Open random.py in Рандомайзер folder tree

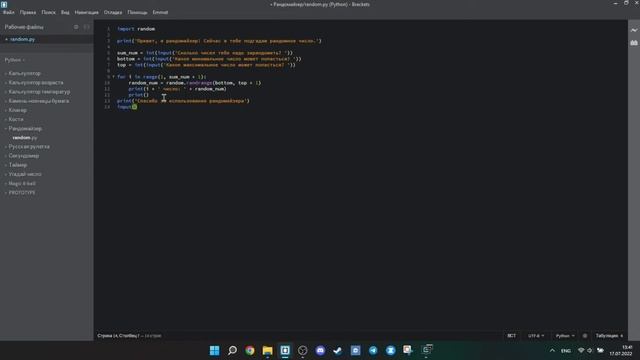coord(24,138)
